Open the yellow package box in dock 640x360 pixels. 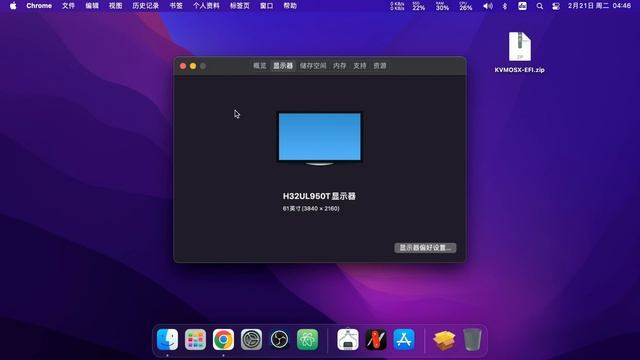pos(444,339)
